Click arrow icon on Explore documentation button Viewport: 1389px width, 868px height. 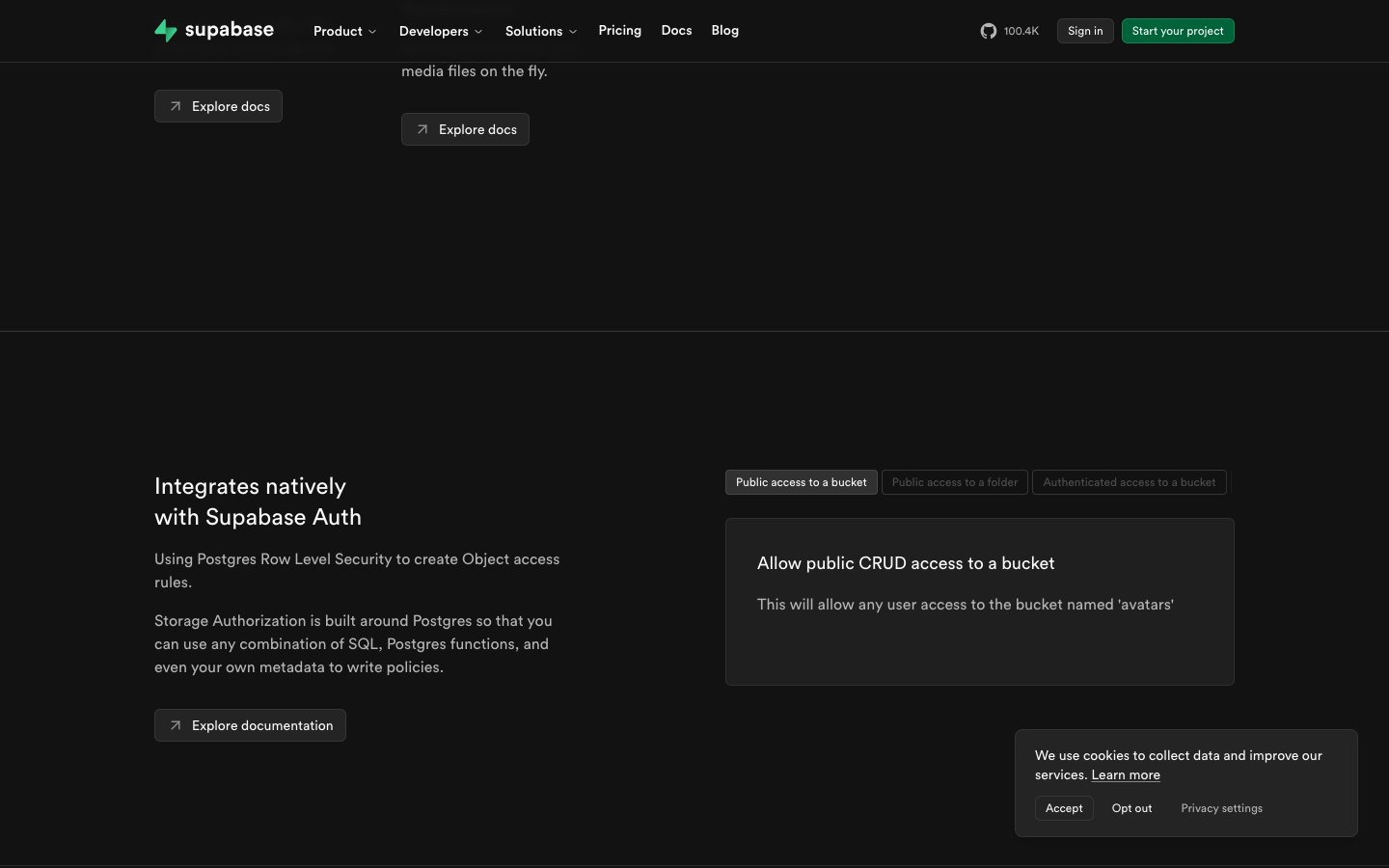[176, 725]
